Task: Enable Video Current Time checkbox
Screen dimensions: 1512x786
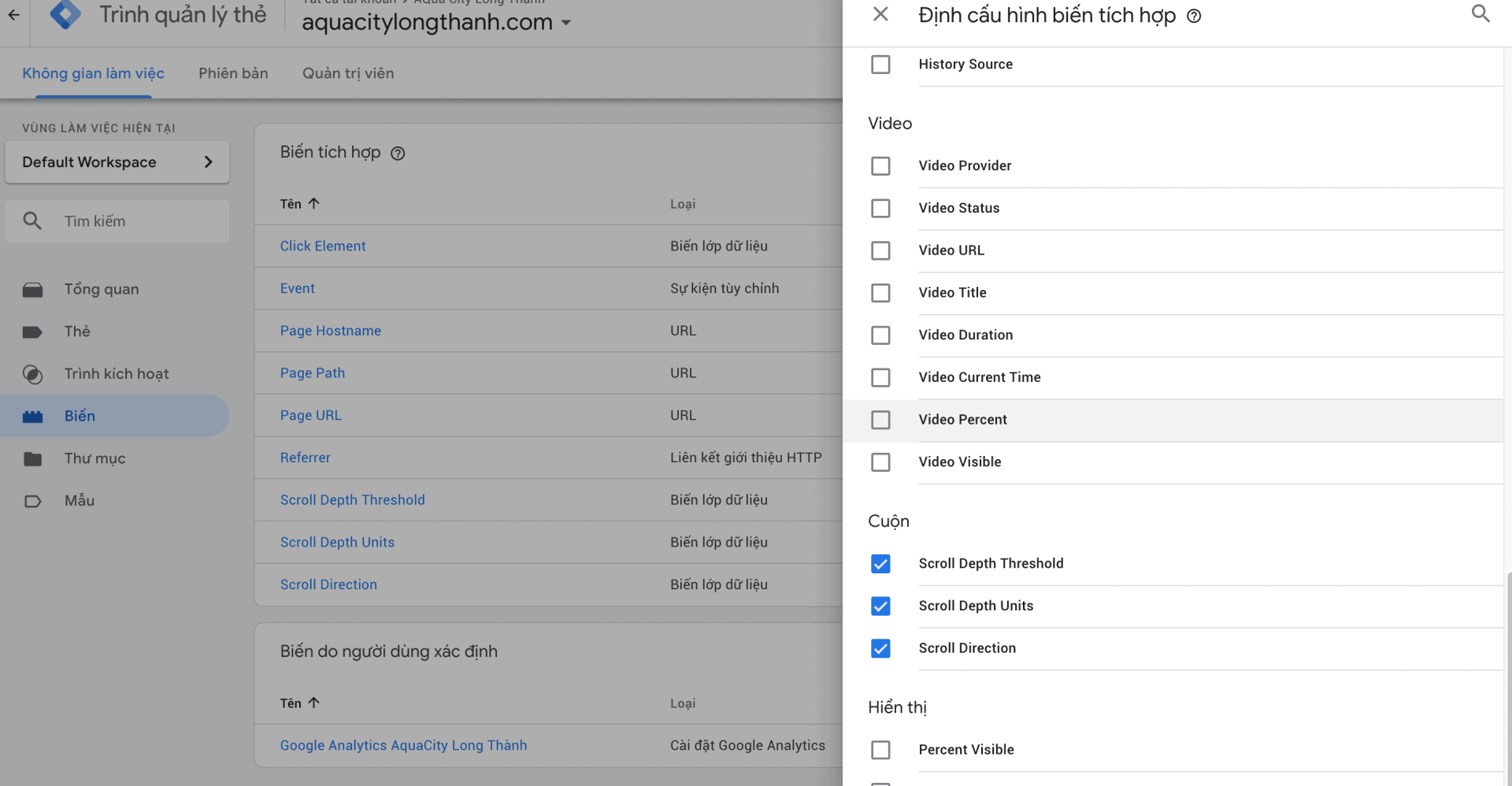Action: pos(880,378)
